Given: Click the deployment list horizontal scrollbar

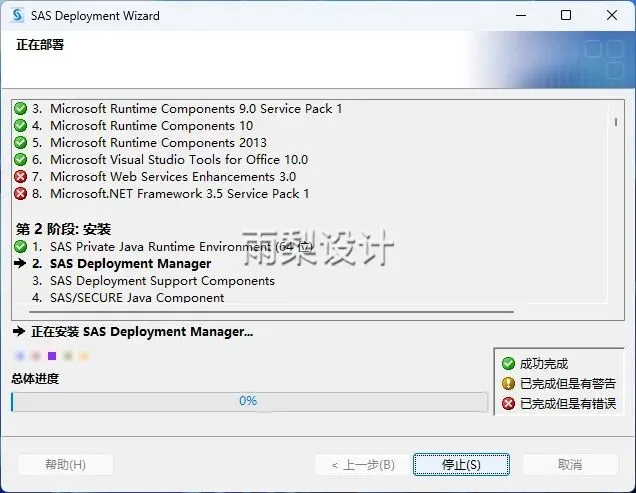Looking at the screenshot, I should [x=271, y=312].
